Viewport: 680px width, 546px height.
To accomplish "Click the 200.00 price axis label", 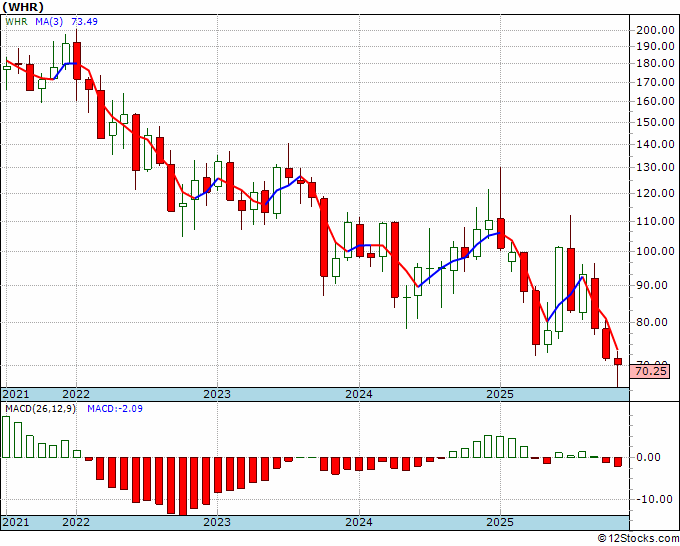I will [655, 30].
